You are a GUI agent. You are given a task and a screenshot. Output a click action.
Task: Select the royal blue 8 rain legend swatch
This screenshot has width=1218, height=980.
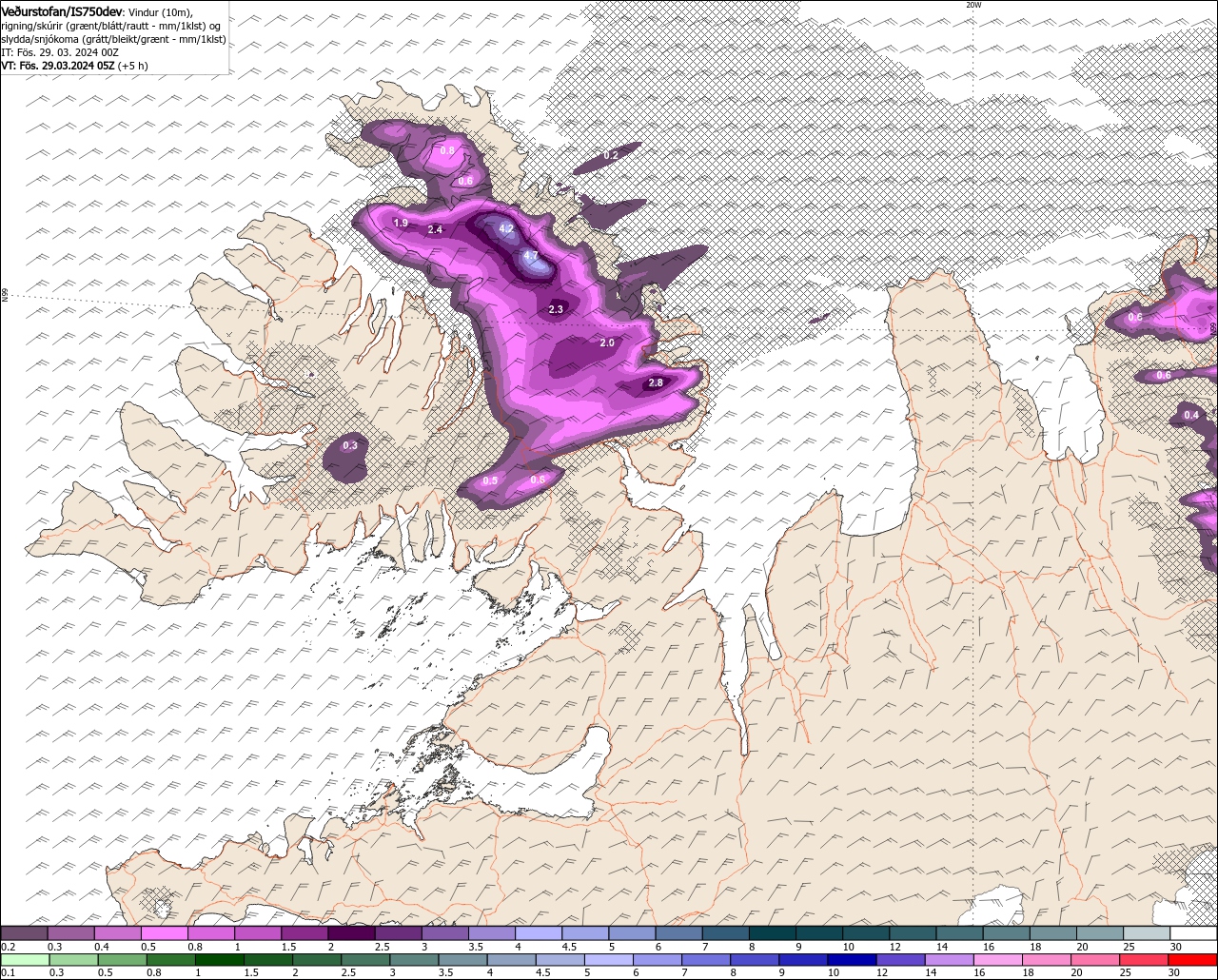[x=755, y=959]
